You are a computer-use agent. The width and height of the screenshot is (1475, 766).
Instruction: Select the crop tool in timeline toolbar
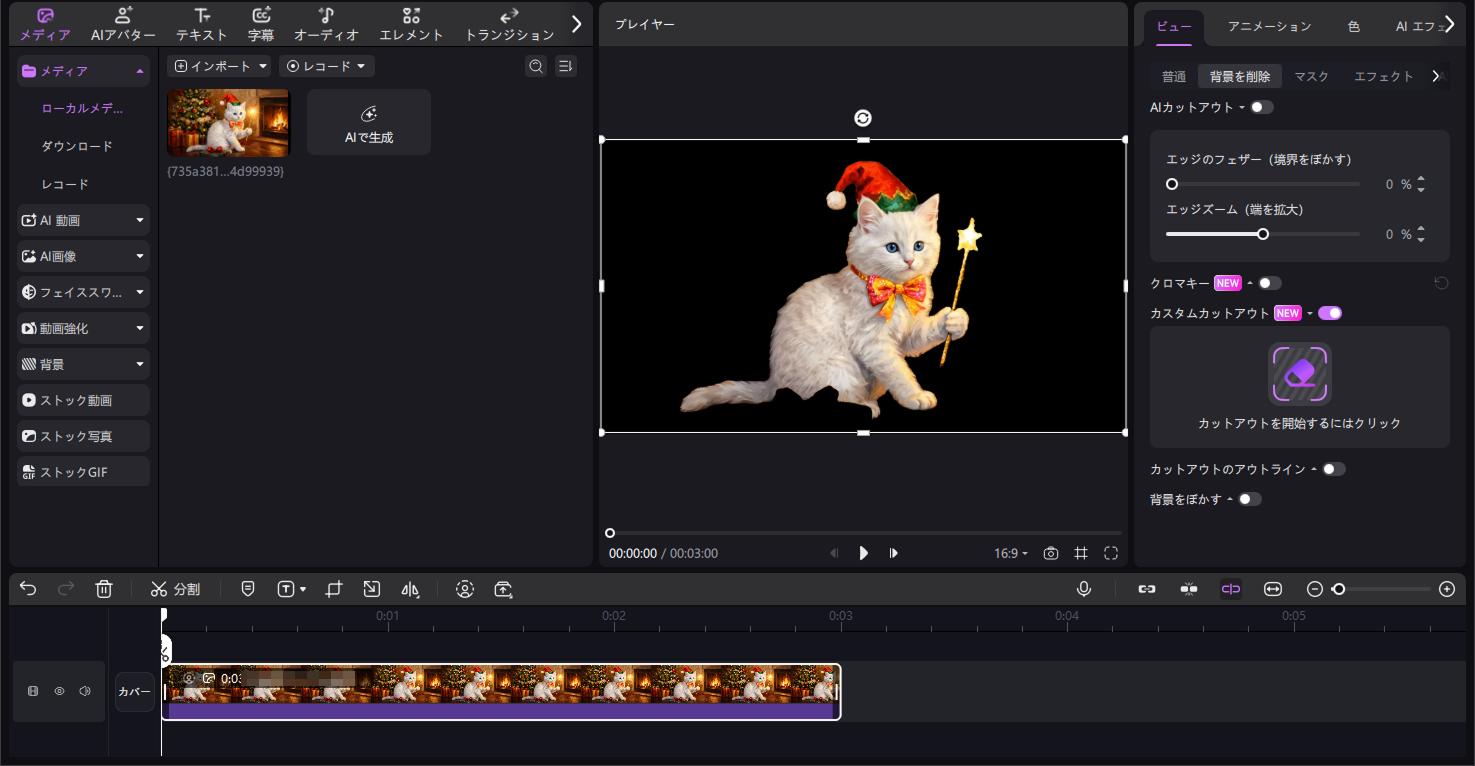(334, 589)
